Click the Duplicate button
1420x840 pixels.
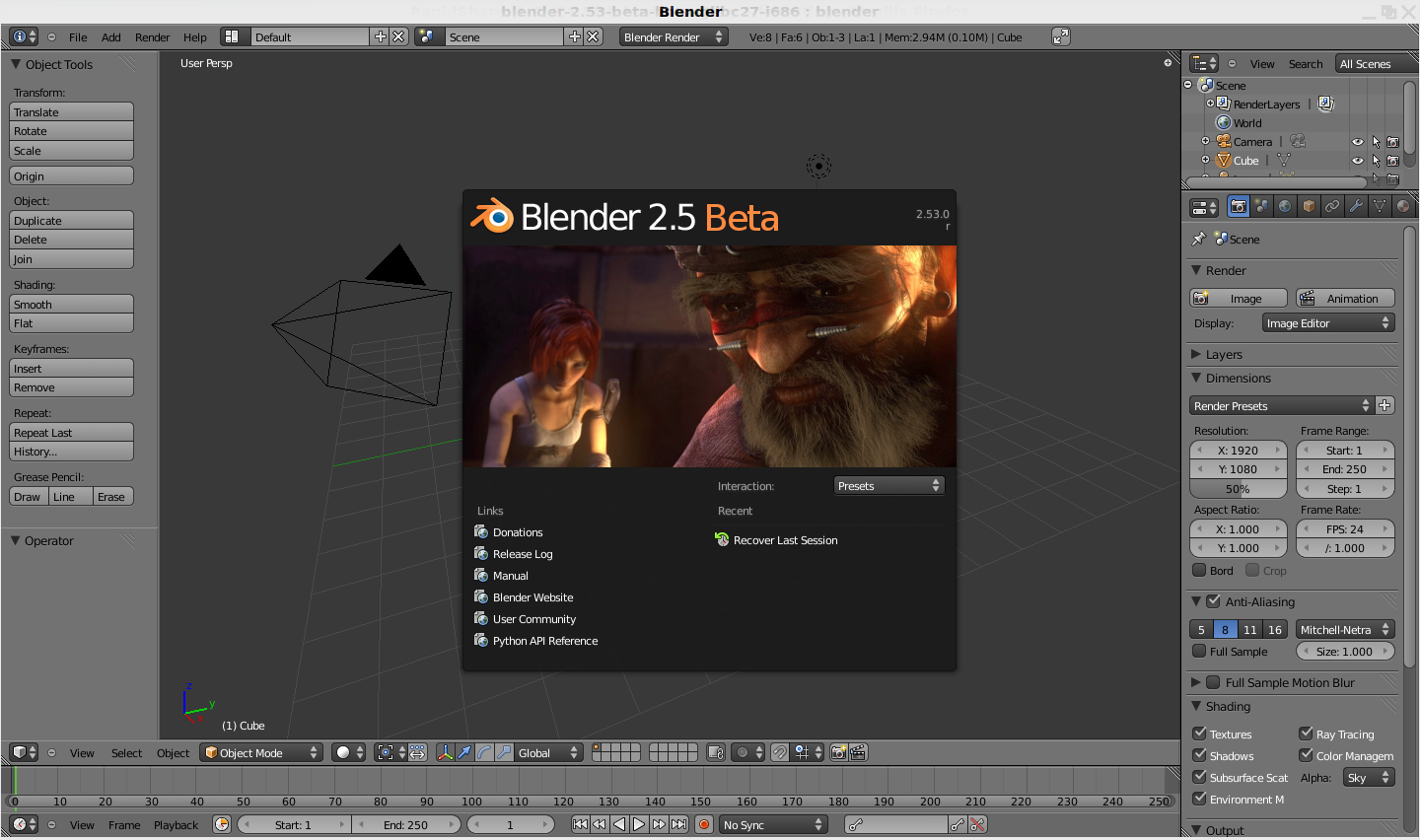pyautogui.click(x=71, y=221)
